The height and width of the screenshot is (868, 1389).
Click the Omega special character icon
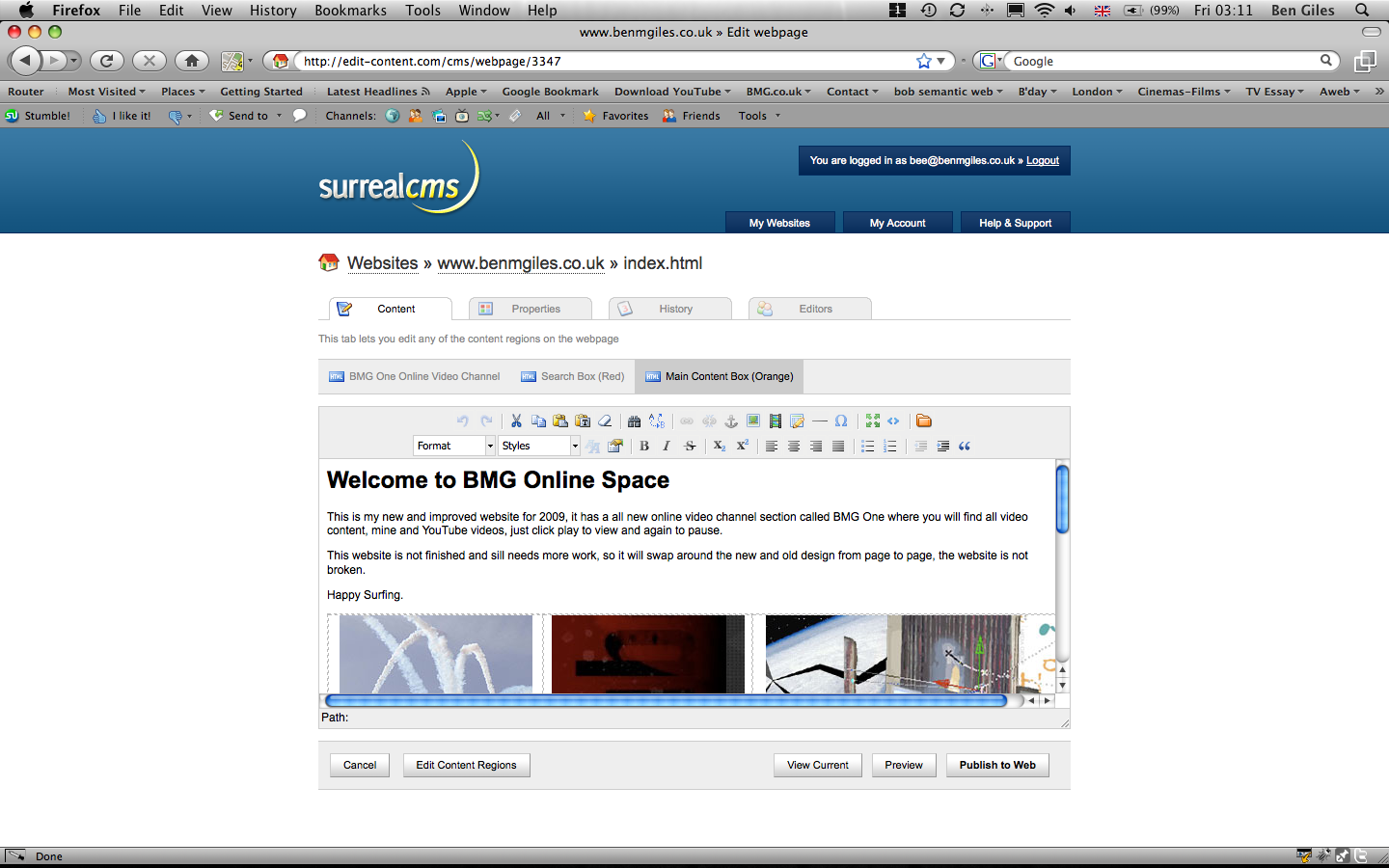click(x=841, y=420)
